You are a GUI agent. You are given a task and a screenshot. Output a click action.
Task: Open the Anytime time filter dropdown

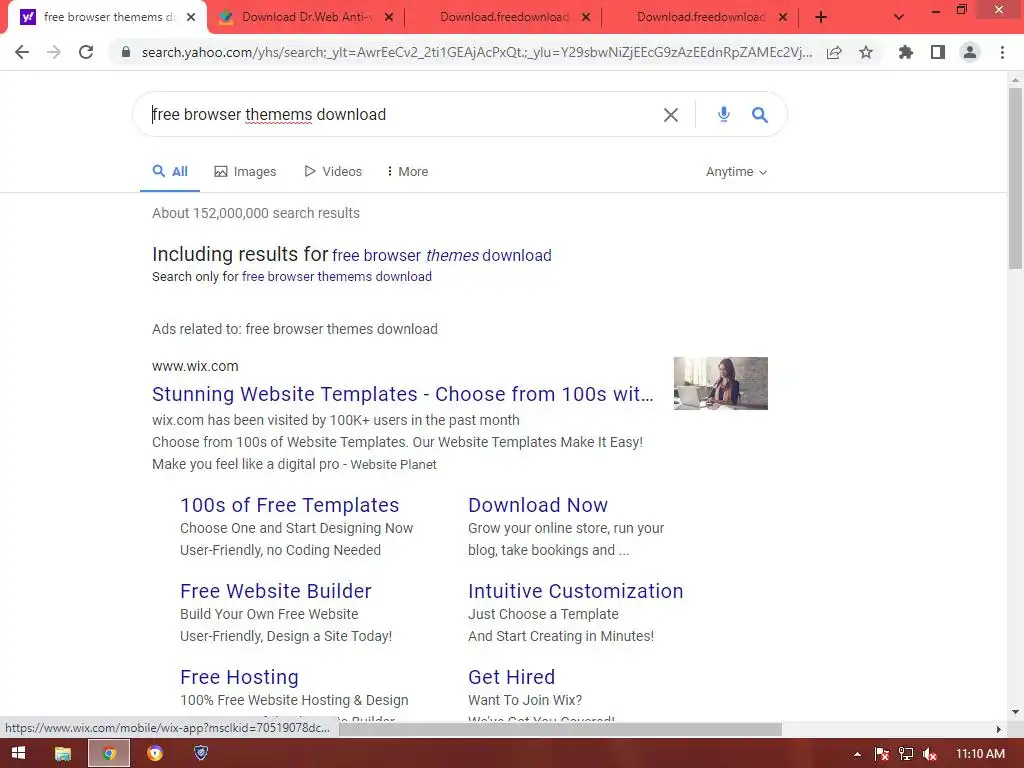[x=736, y=172]
